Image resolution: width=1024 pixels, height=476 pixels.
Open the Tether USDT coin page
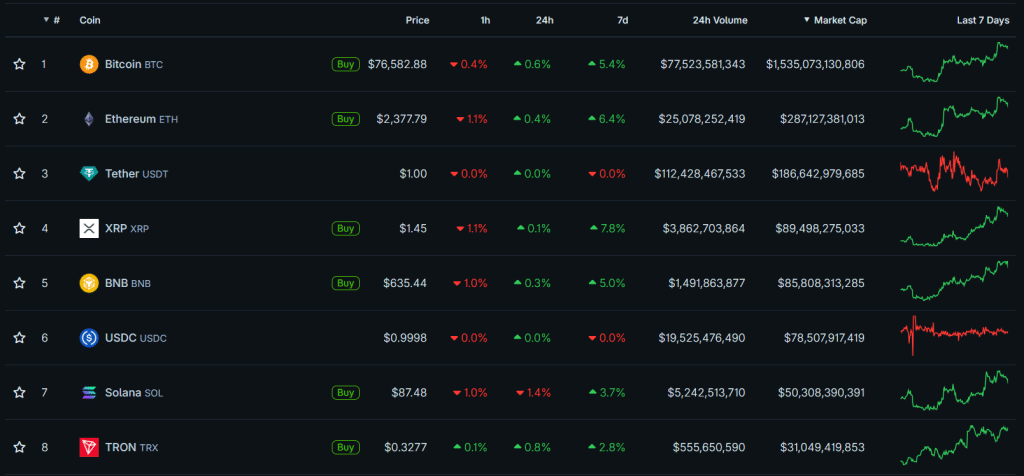[137, 174]
